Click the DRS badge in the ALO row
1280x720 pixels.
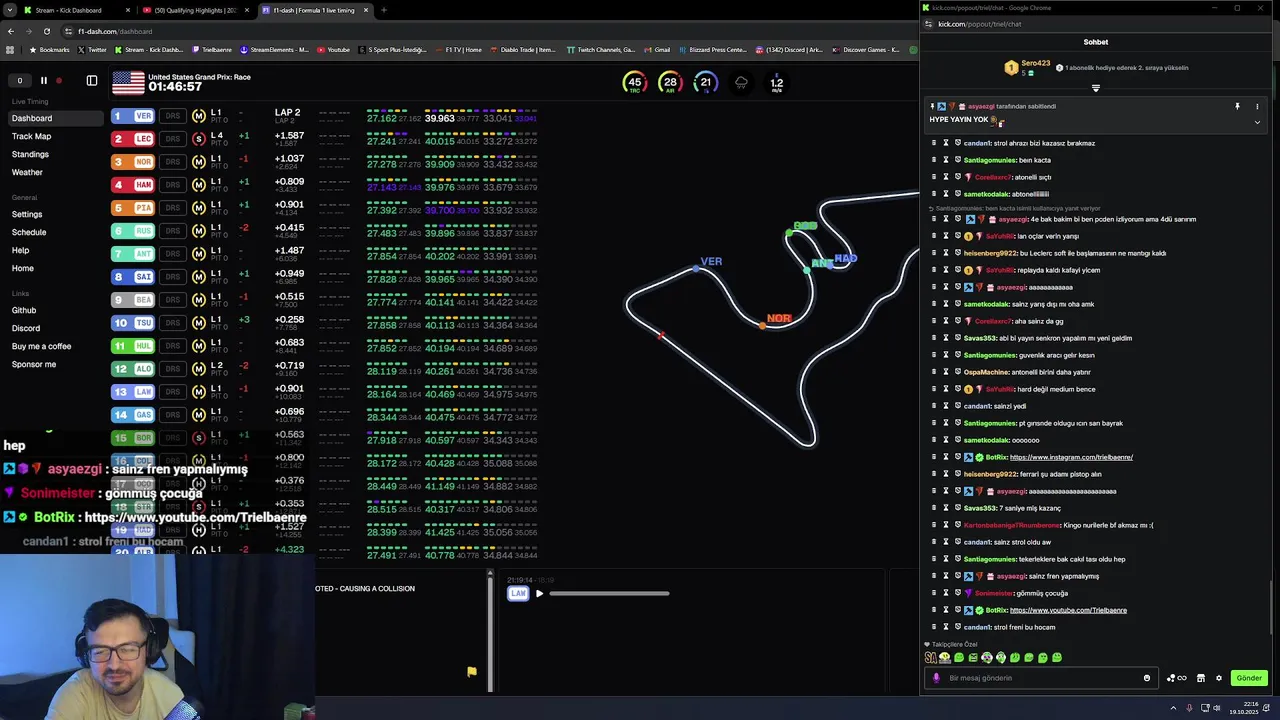click(x=173, y=369)
